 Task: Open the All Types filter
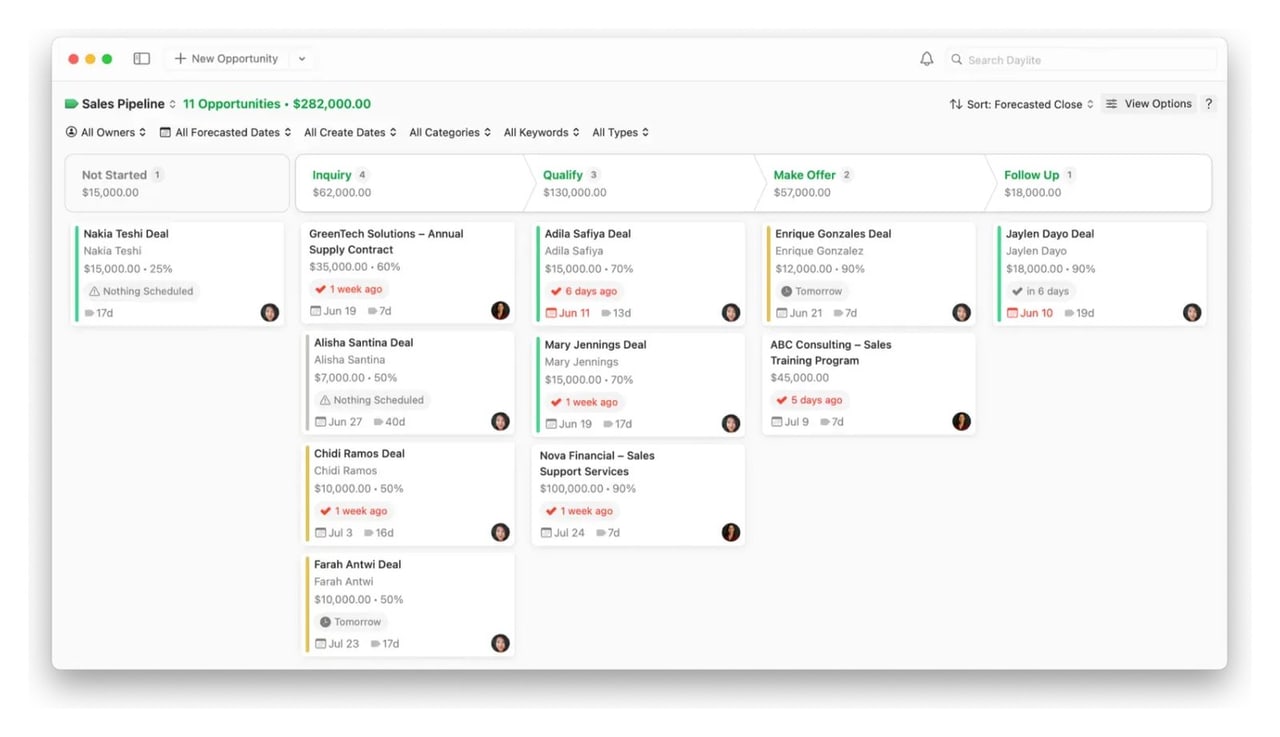[x=621, y=132]
